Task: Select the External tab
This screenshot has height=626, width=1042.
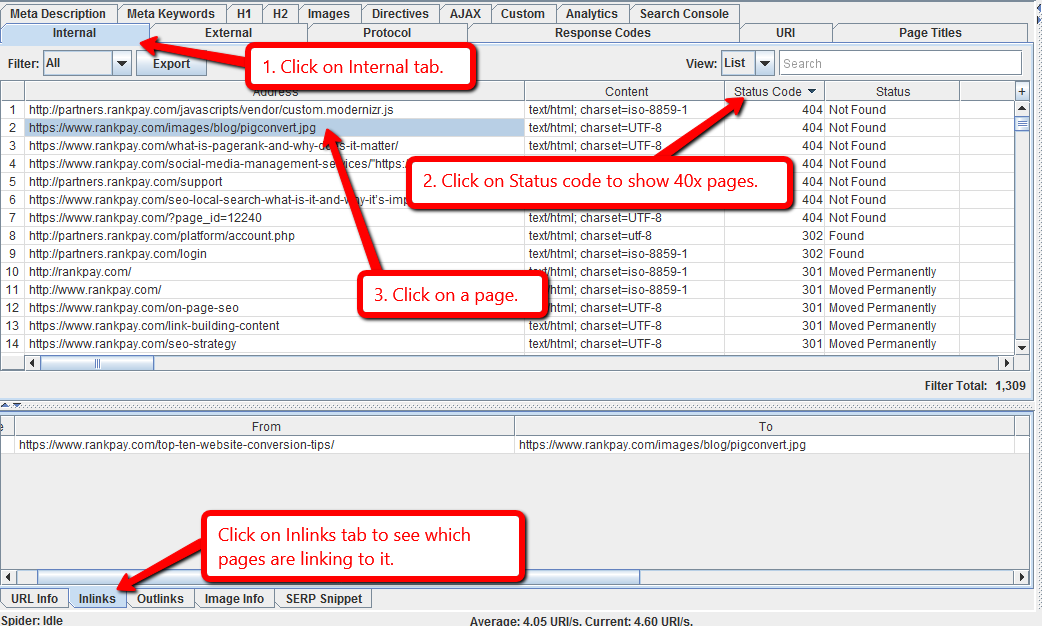Action: pyautogui.click(x=228, y=33)
